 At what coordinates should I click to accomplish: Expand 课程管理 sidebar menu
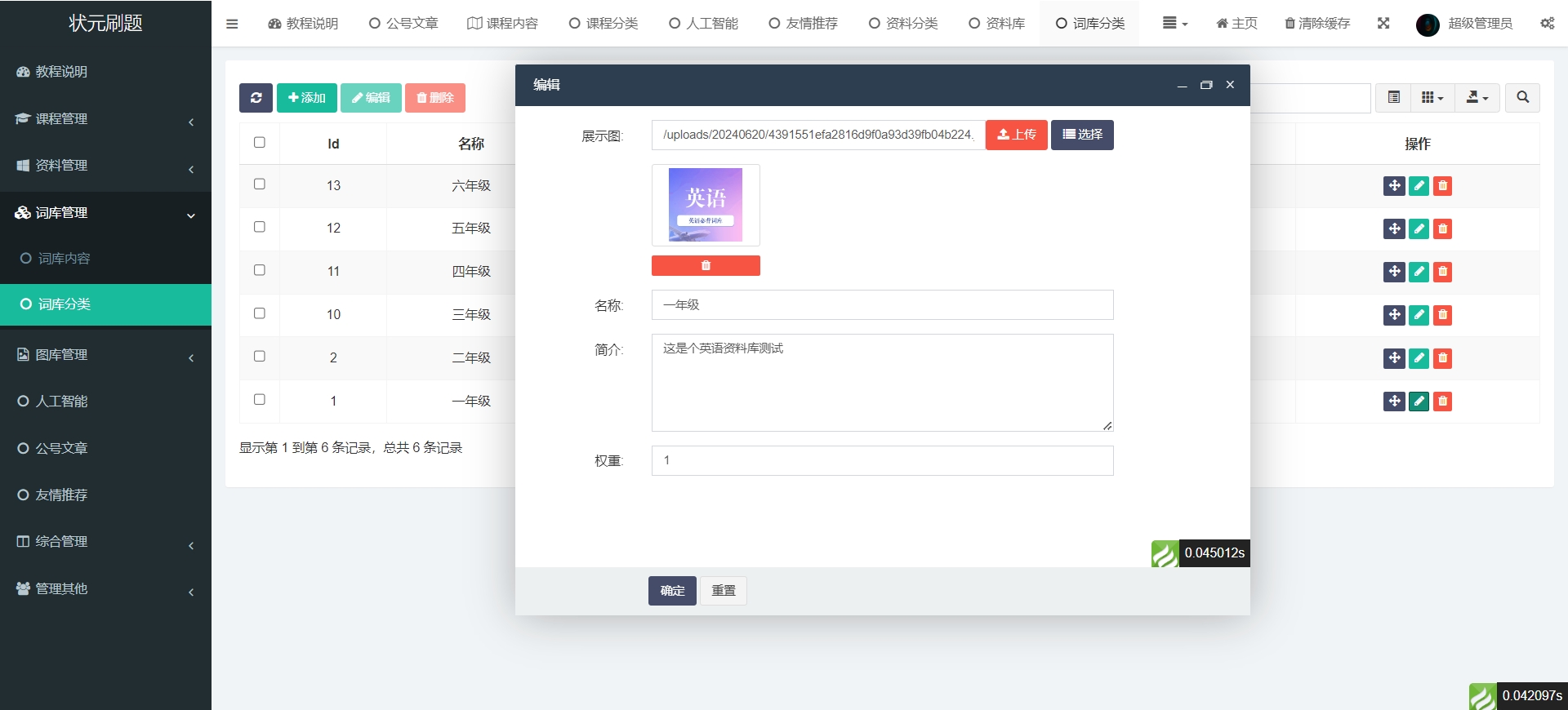tap(105, 119)
